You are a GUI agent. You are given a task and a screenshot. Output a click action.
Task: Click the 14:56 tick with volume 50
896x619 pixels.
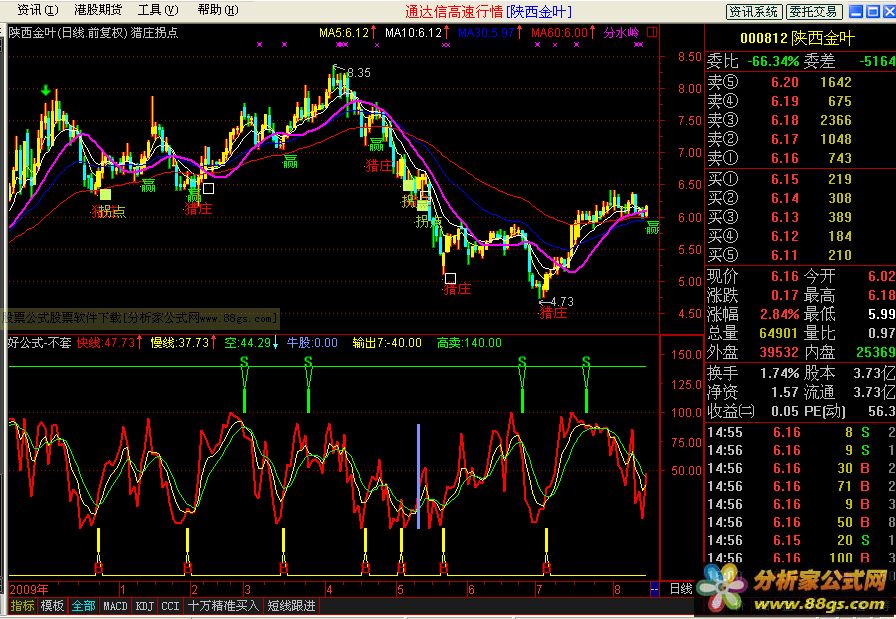point(801,522)
